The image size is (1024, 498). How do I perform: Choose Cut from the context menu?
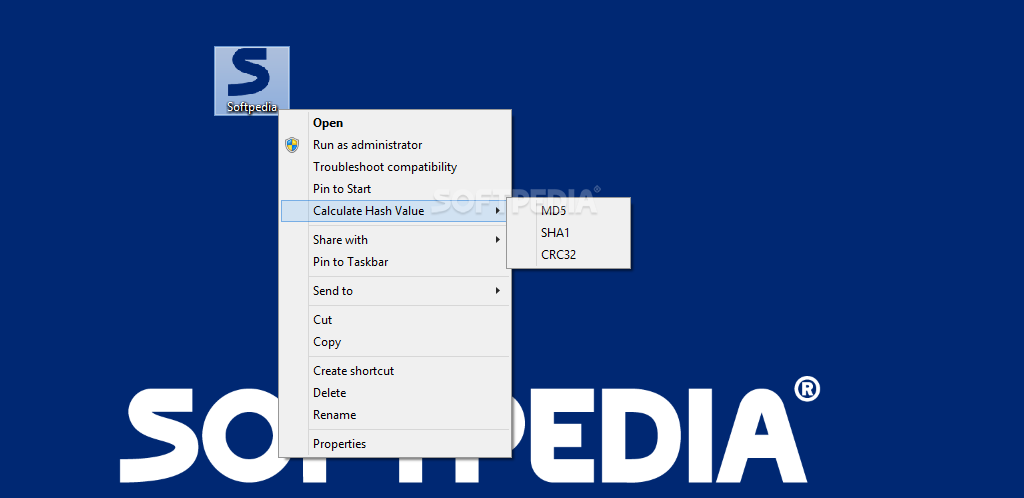coord(395,320)
